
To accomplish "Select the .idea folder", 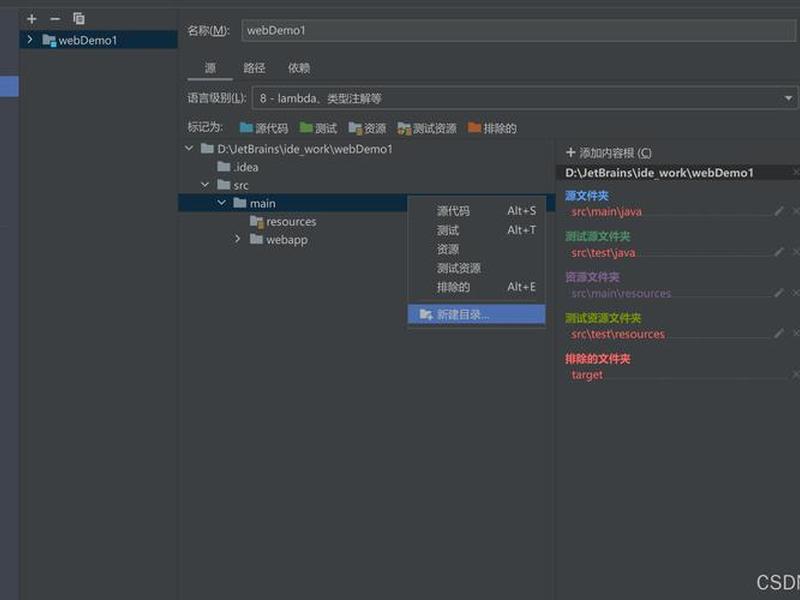I will point(238,167).
